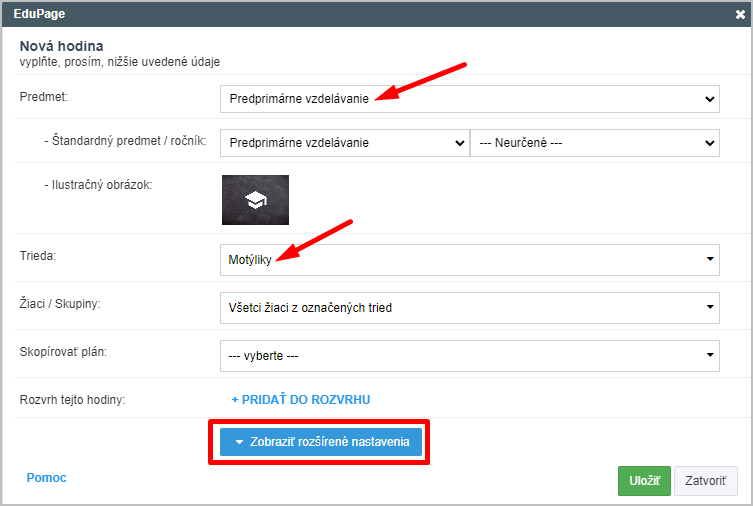Click the arrow icon on rozšírené nastavenia button
The height and width of the screenshot is (506, 753).
[x=239, y=442]
